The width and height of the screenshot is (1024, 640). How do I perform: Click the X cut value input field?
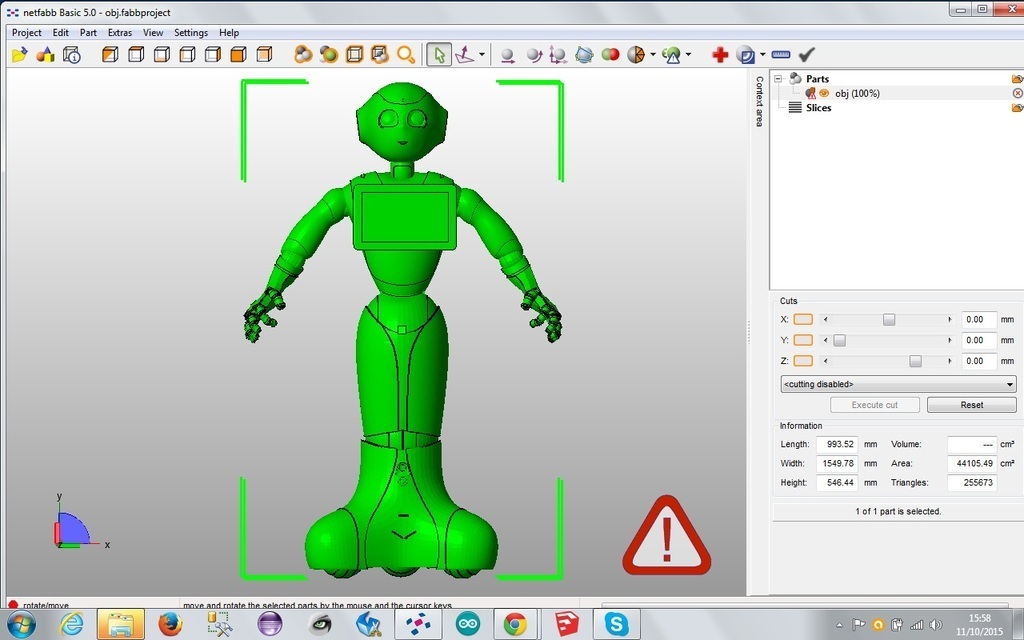(977, 320)
